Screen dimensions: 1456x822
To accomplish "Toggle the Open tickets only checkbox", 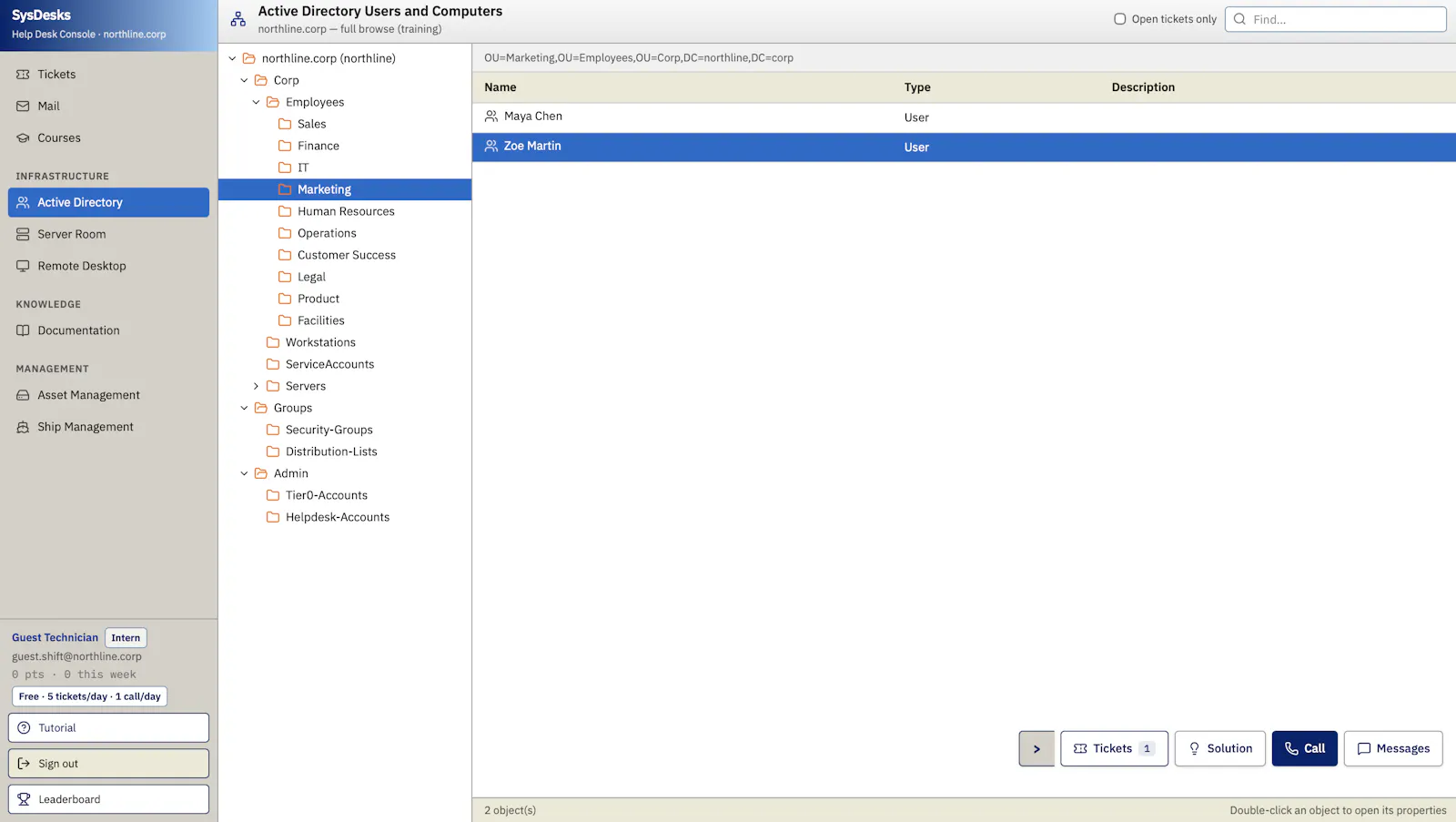I will click(1120, 19).
